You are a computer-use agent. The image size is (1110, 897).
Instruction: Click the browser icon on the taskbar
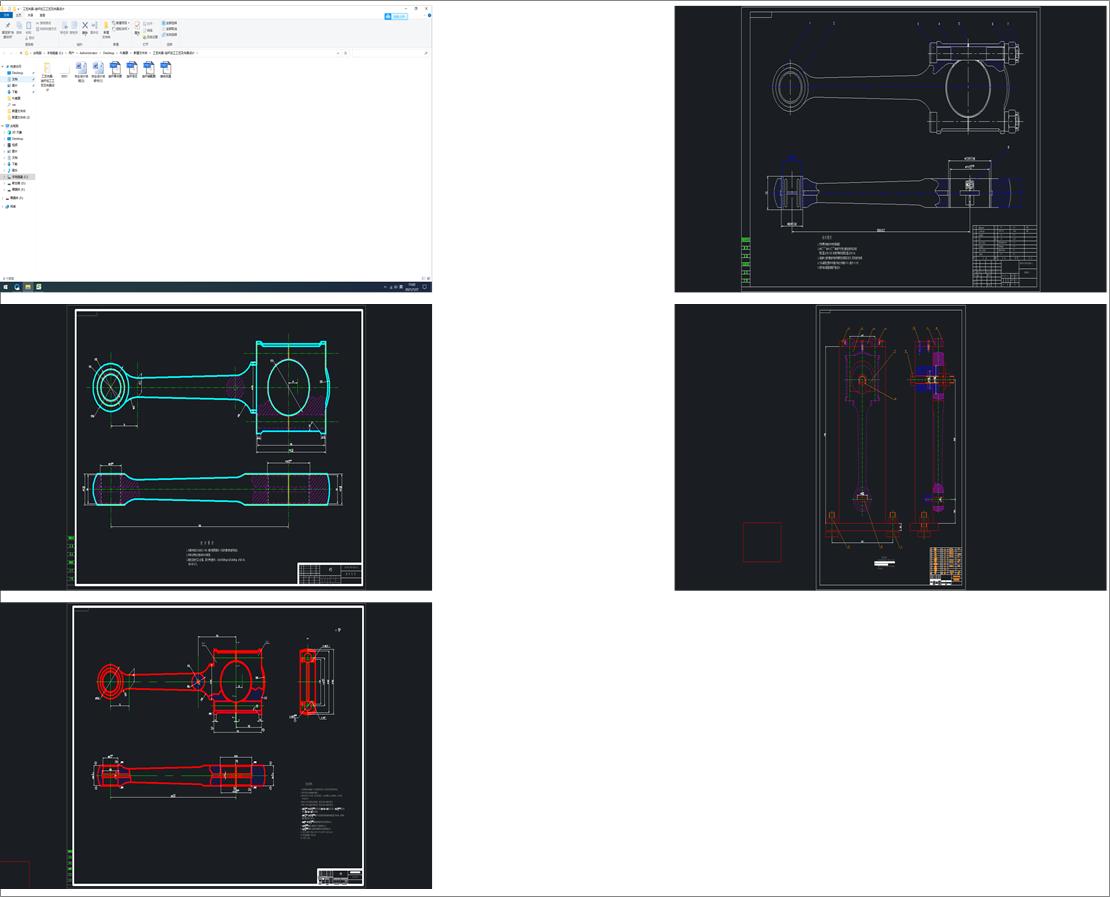coord(17,287)
